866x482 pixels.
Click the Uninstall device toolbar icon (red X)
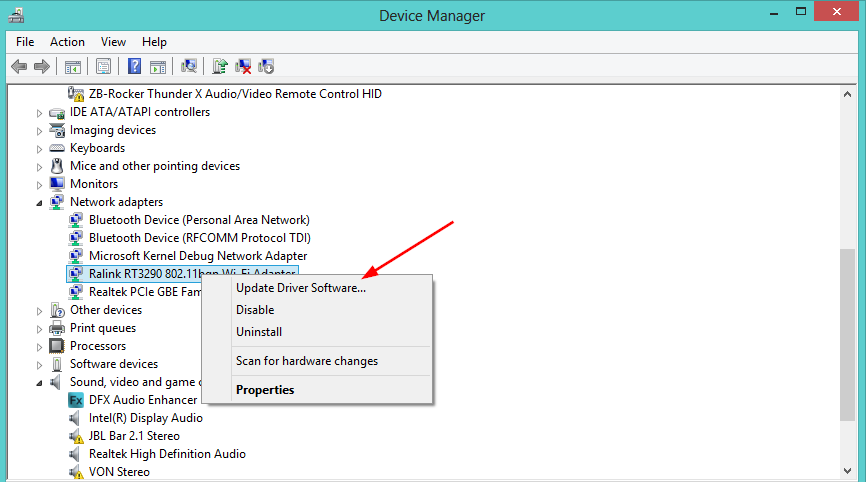pos(243,67)
